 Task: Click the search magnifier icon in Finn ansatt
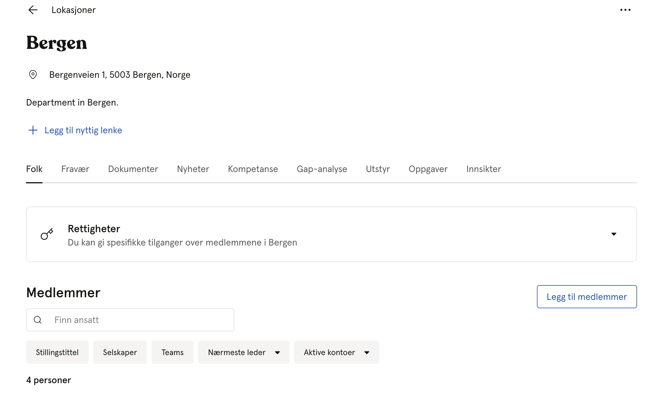[38, 320]
